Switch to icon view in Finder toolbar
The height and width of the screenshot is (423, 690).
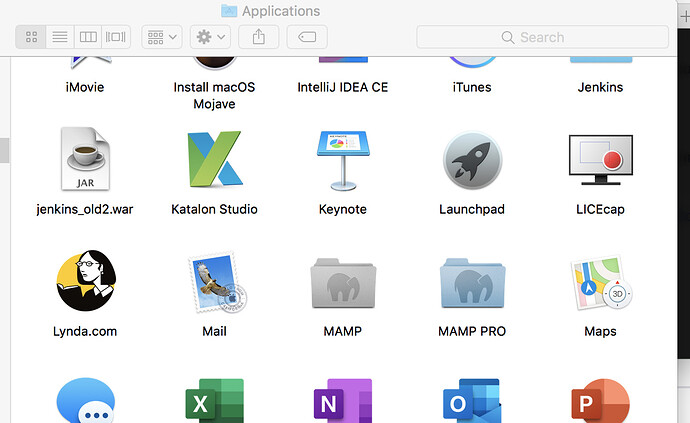pos(31,37)
